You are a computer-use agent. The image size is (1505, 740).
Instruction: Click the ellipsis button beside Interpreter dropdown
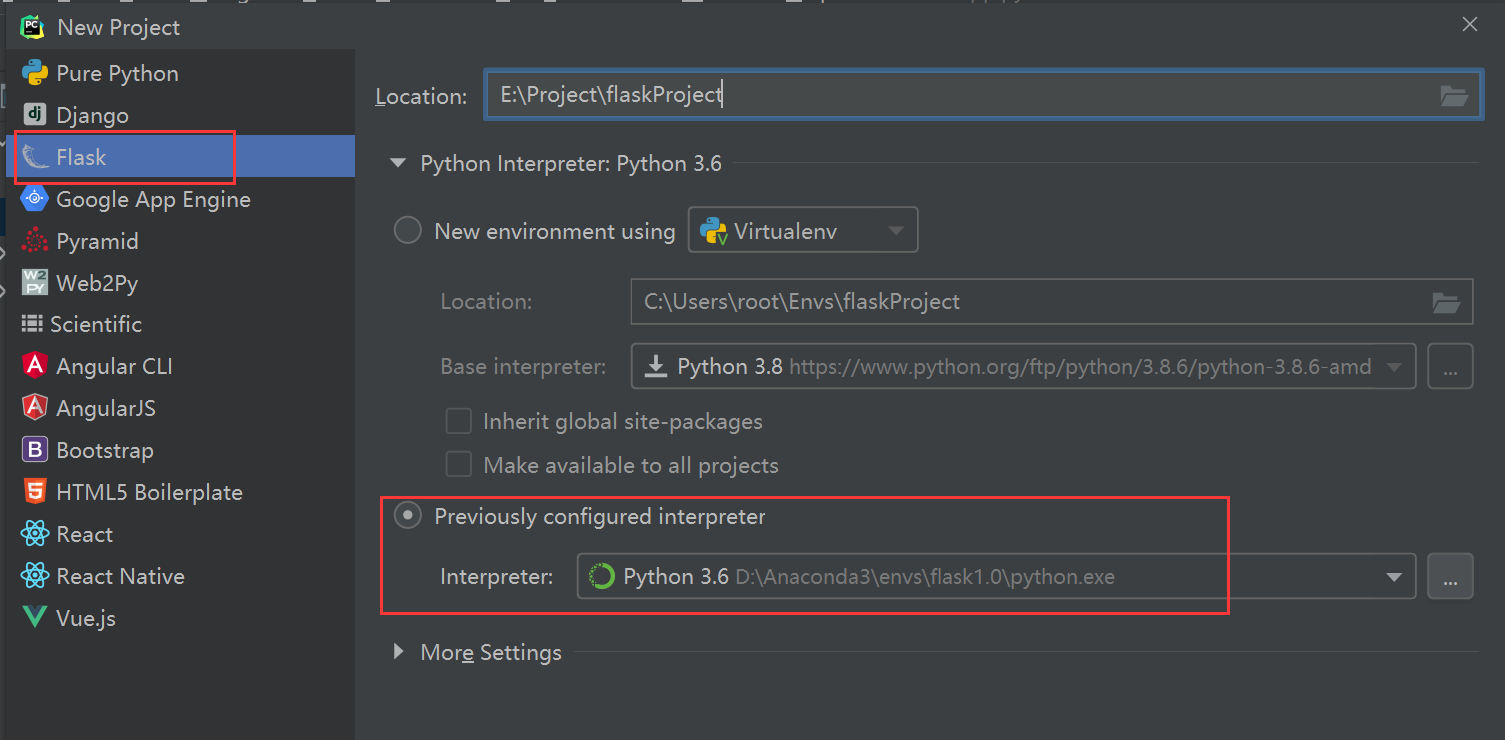[1450, 577]
